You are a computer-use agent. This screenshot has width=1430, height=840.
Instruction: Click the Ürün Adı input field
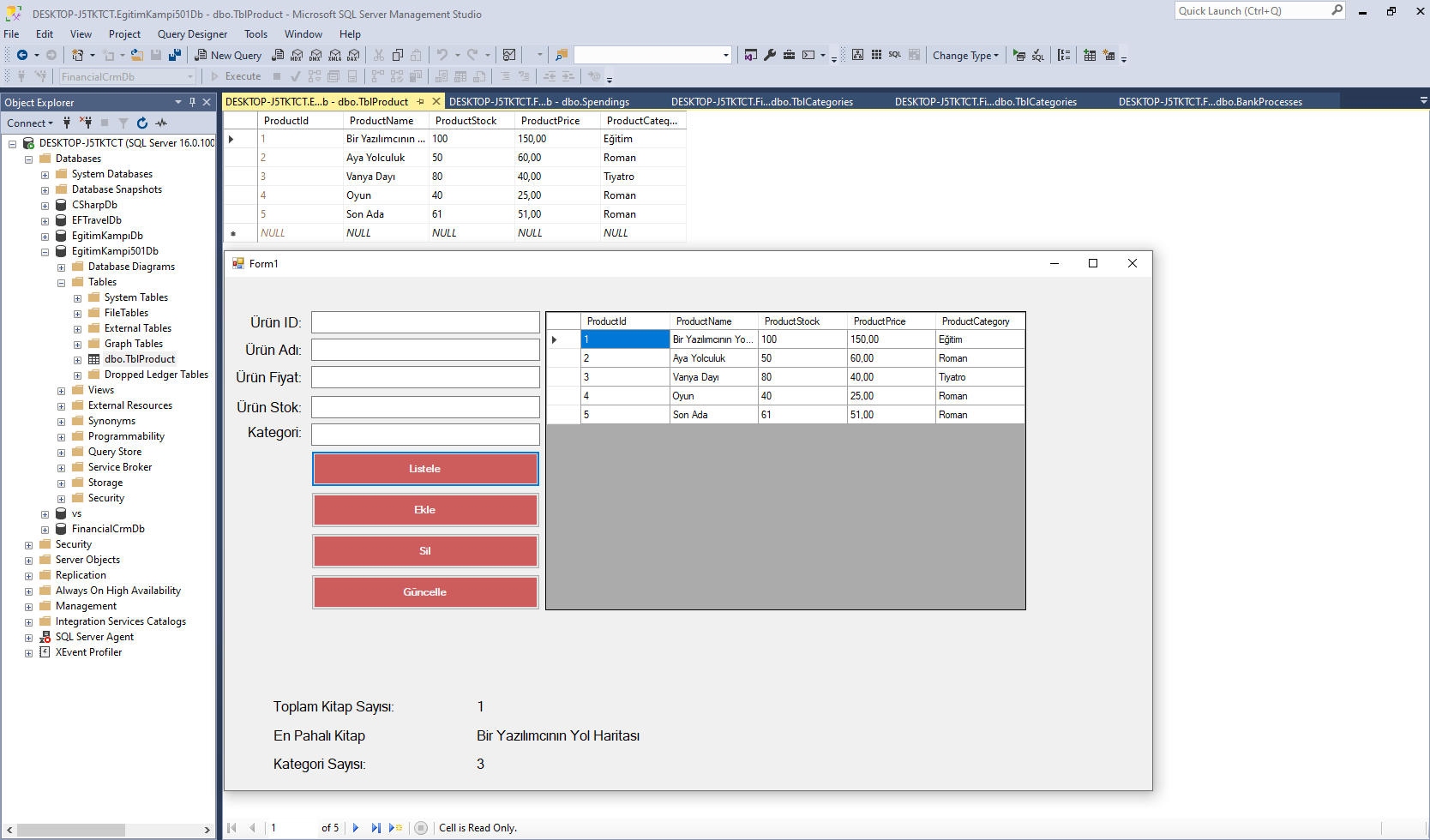point(425,350)
